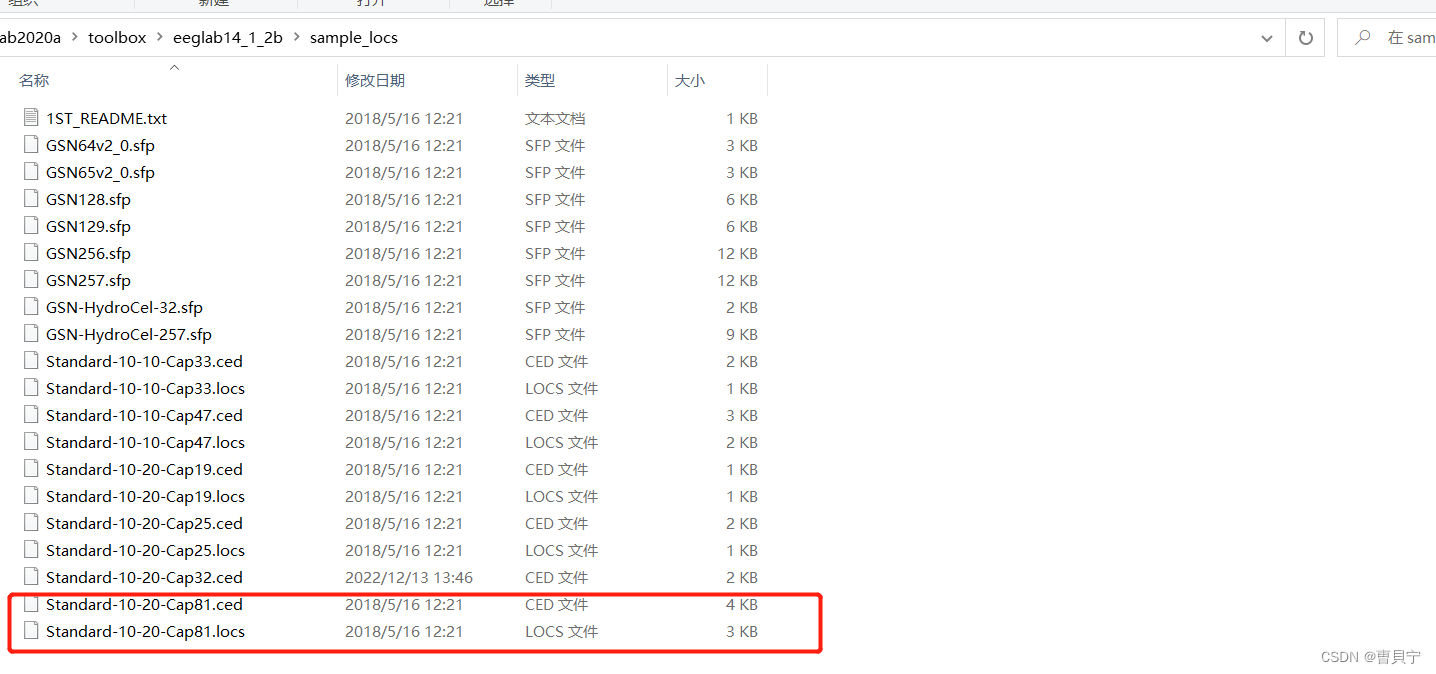Click the 2022/12/13 13:46 modified date
Image resolution: width=1436 pixels, height=674 pixels.
click(409, 577)
